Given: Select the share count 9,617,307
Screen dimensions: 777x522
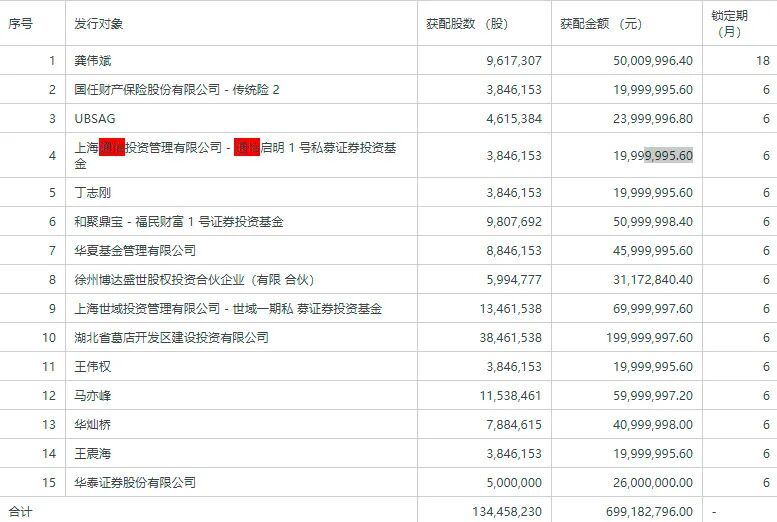Looking at the screenshot, I should 514,60.
